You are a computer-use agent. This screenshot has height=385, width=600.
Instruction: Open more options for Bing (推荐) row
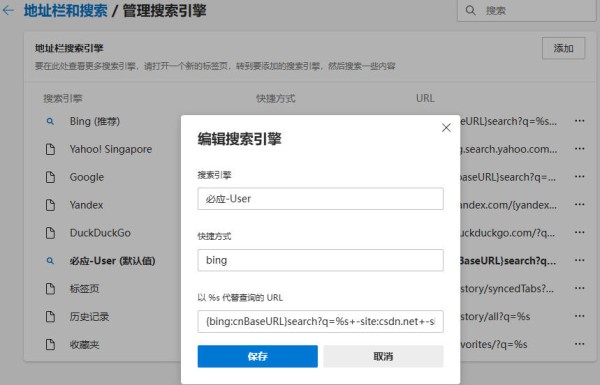click(x=579, y=121)
